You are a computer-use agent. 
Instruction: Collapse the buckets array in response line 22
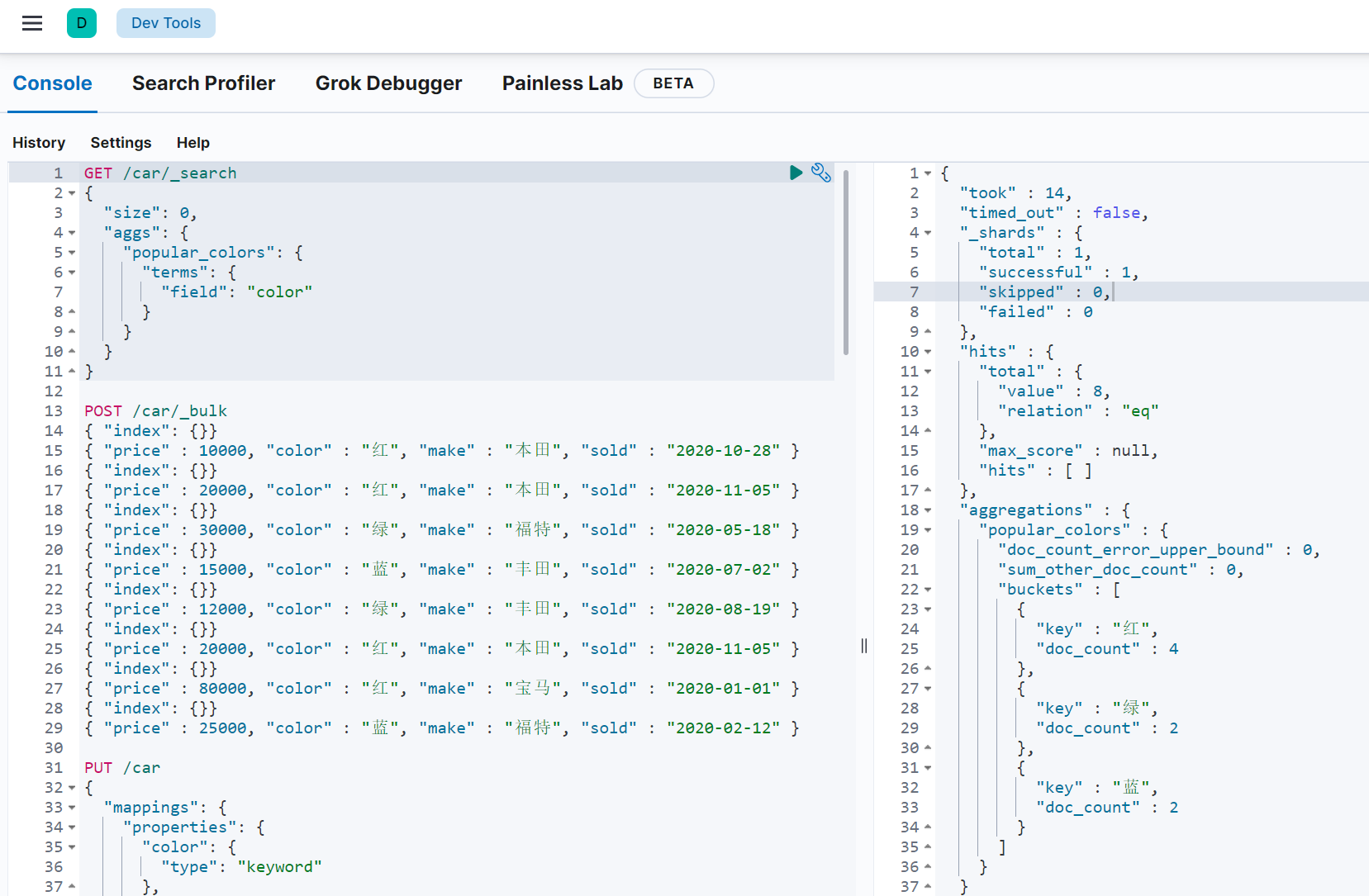(x=928, y=590)
